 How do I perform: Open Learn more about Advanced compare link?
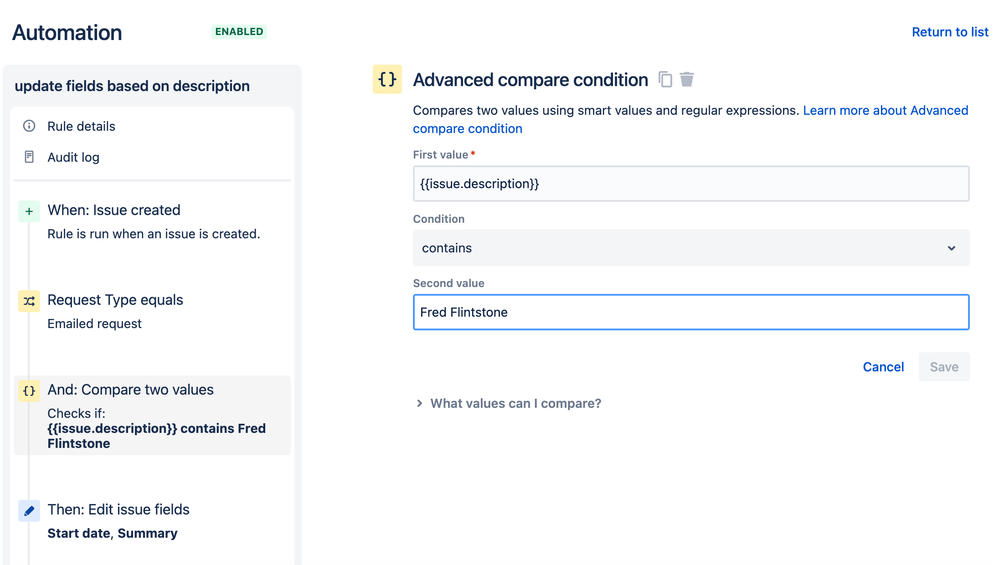click(x=885, y=110)
